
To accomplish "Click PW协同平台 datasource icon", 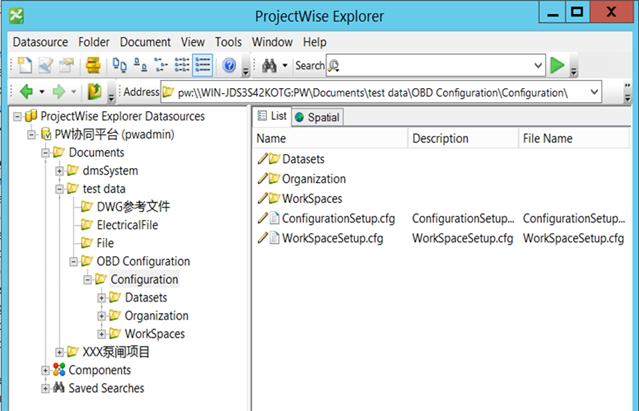I will (x=46, y=134).
